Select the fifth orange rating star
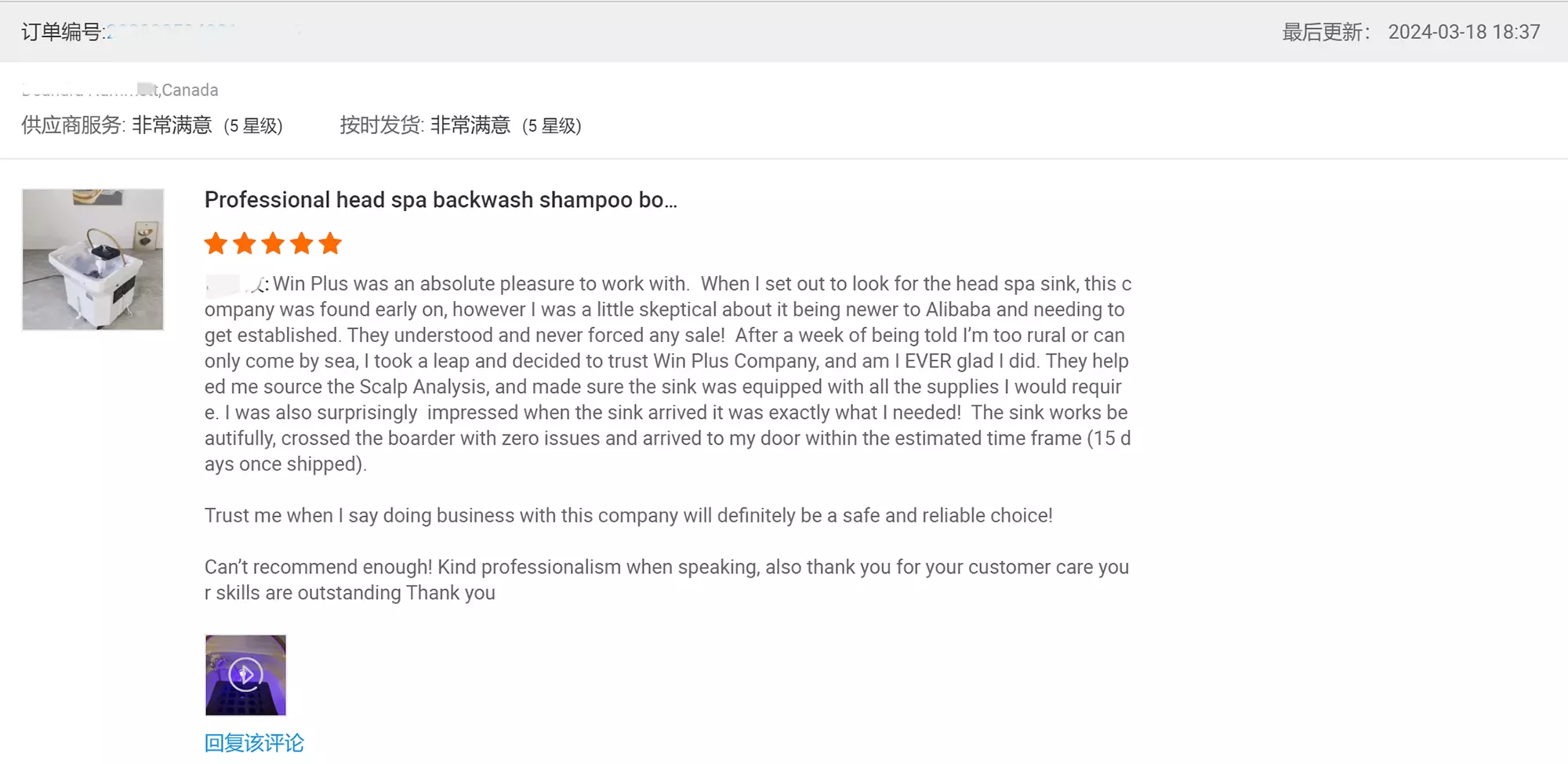1568x764 pixels. [x=330, y=244]
